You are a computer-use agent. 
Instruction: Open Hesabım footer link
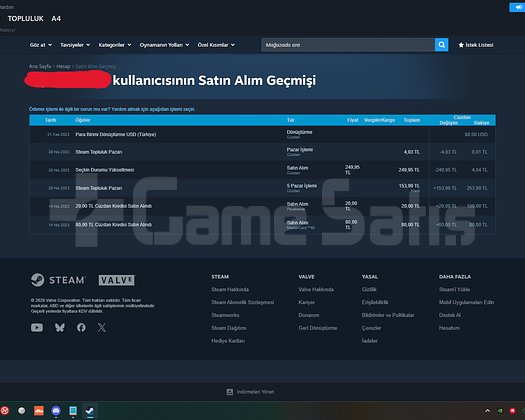tap(449, 328)
